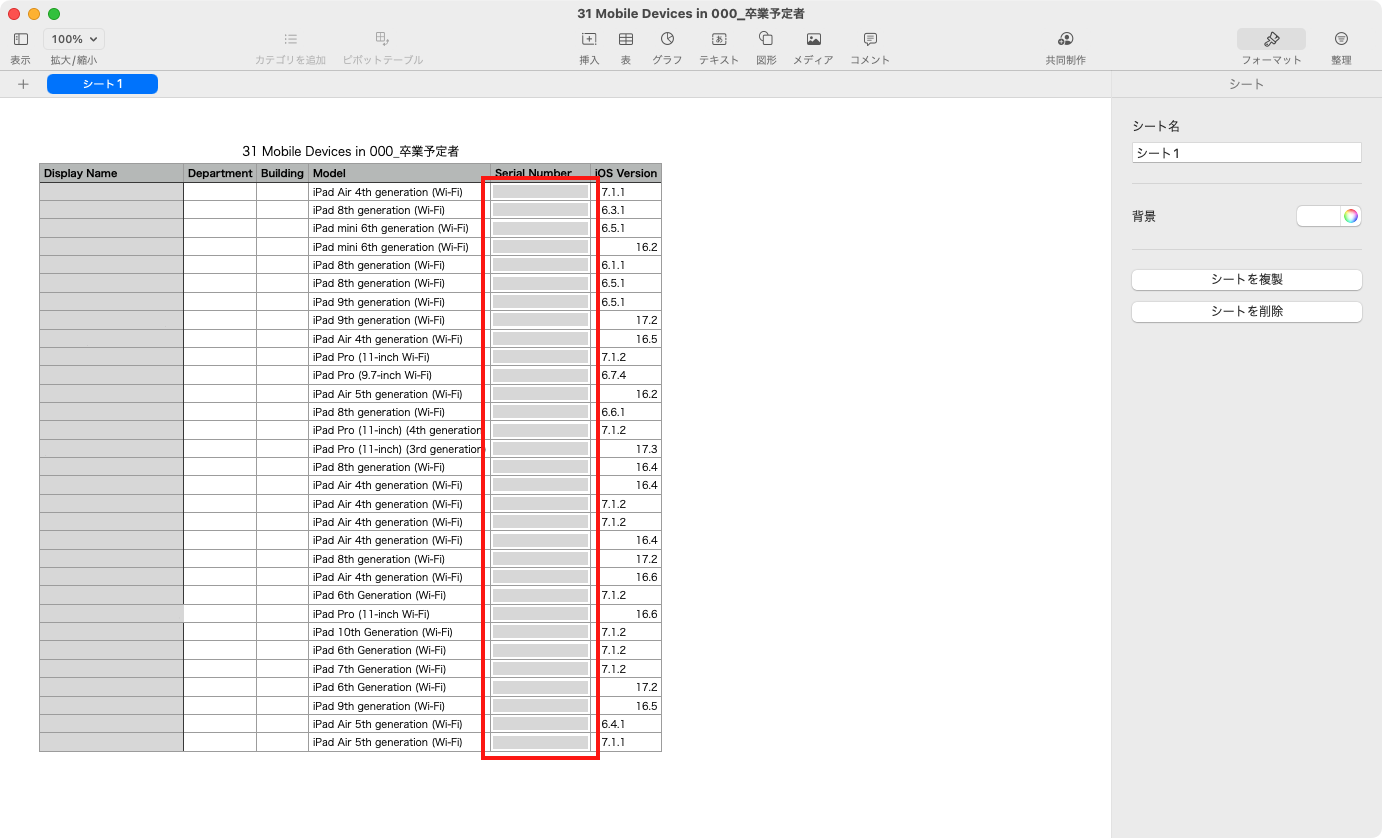The image size is (1382, 838).
Task: Click the Table (表) toolbar icon
Action: 626,39
